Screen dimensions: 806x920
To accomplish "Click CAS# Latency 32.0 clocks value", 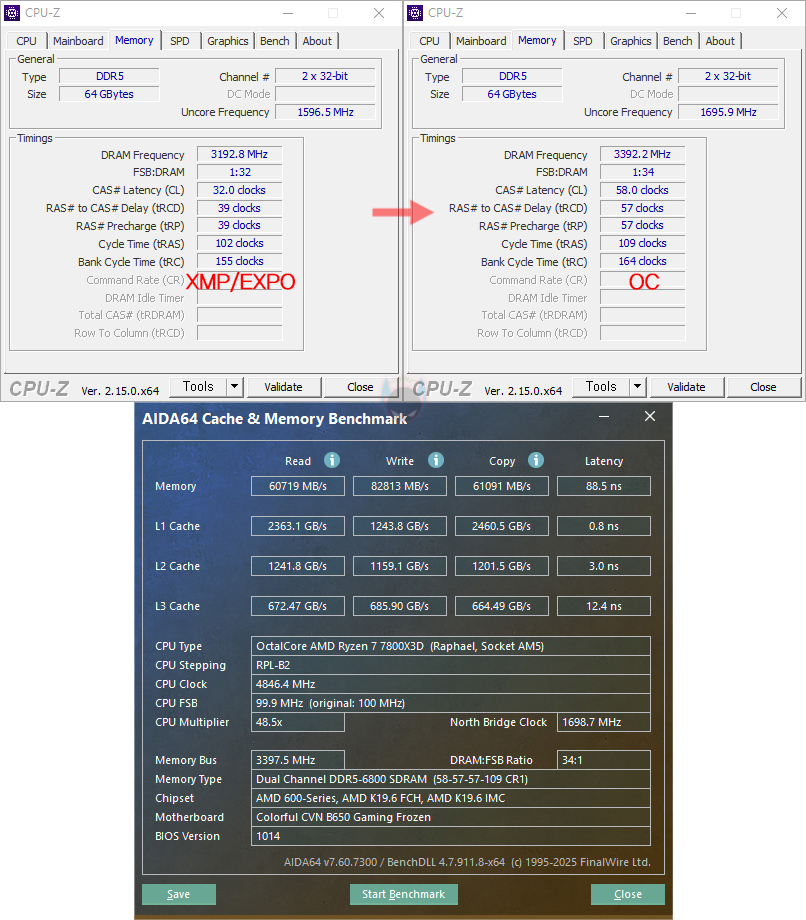I will click(239, 190).
